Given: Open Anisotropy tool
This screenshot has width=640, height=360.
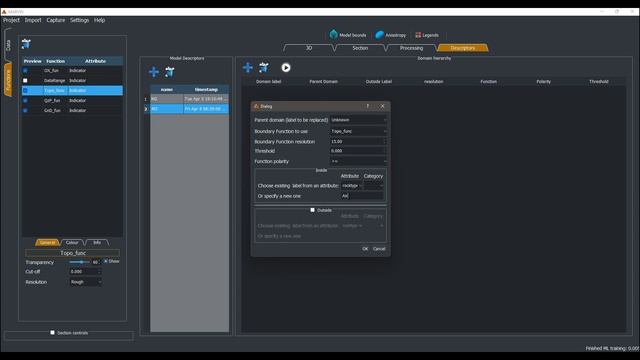Looking at the screenshot, I should (x=391, y=35).
